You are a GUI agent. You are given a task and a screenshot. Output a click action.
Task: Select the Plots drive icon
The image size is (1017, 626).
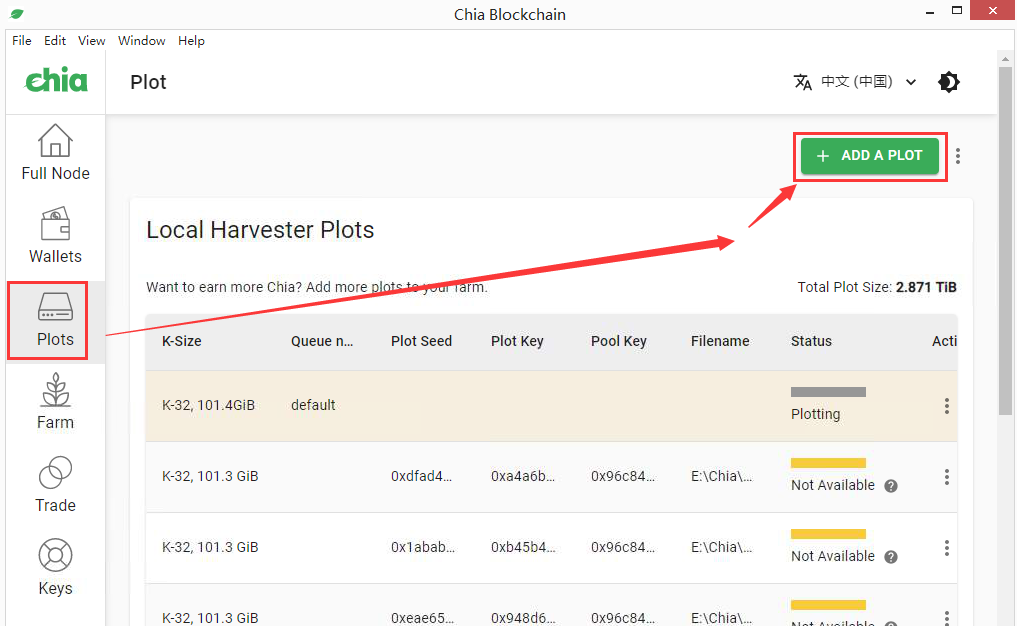coord(55,307)
